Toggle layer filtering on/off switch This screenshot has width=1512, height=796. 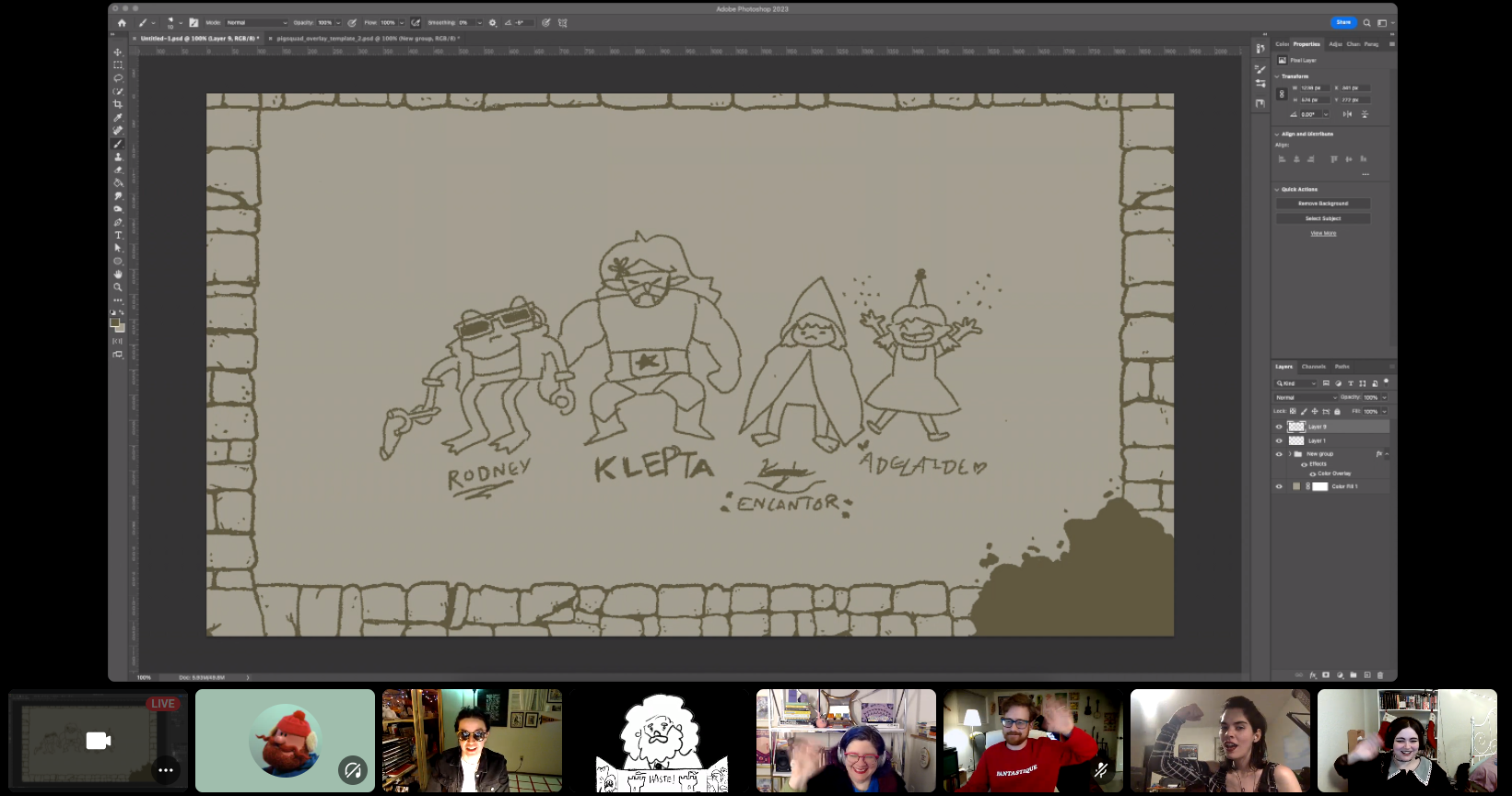click(1386, 380)
